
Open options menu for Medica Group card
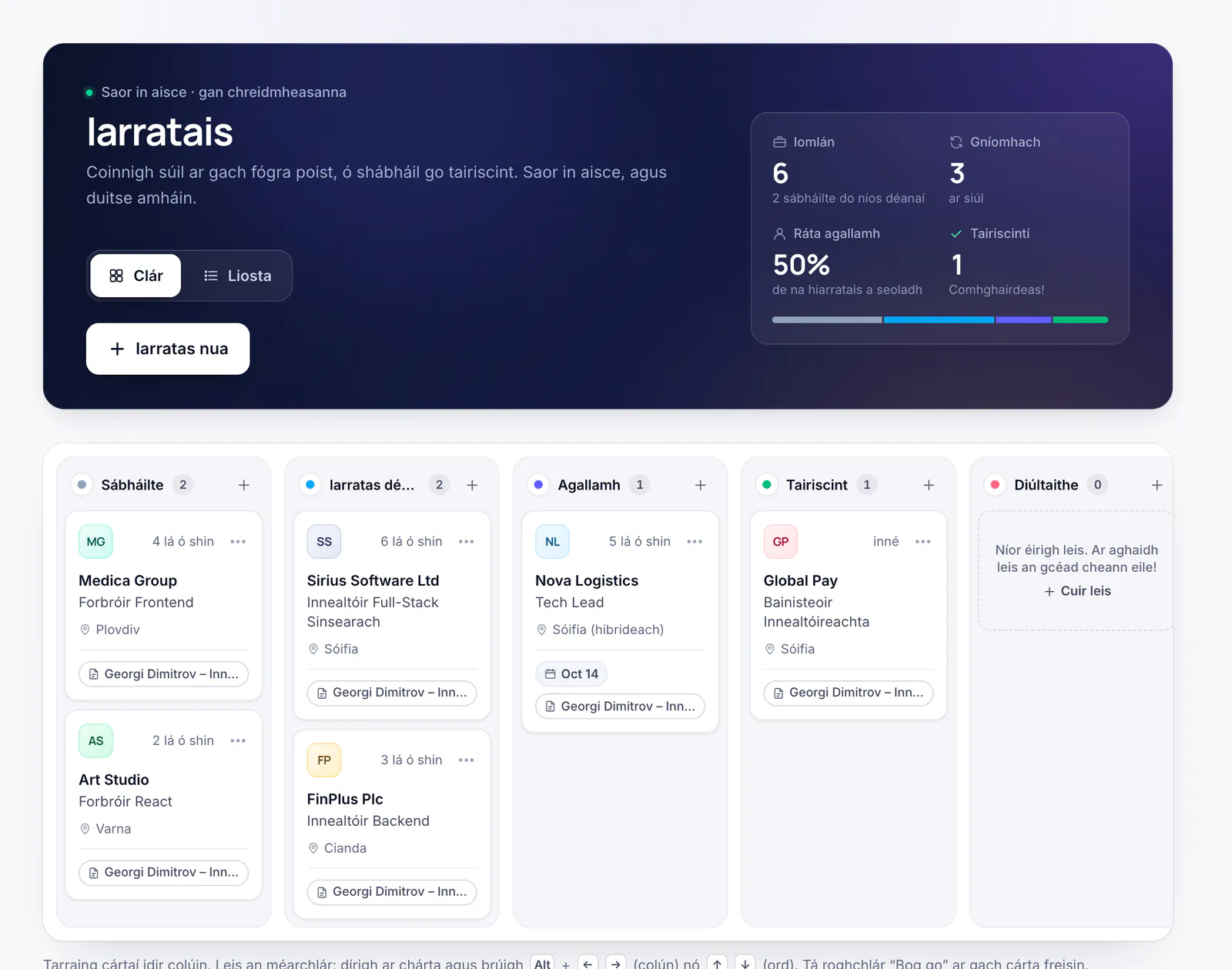(x=238, y=542)
